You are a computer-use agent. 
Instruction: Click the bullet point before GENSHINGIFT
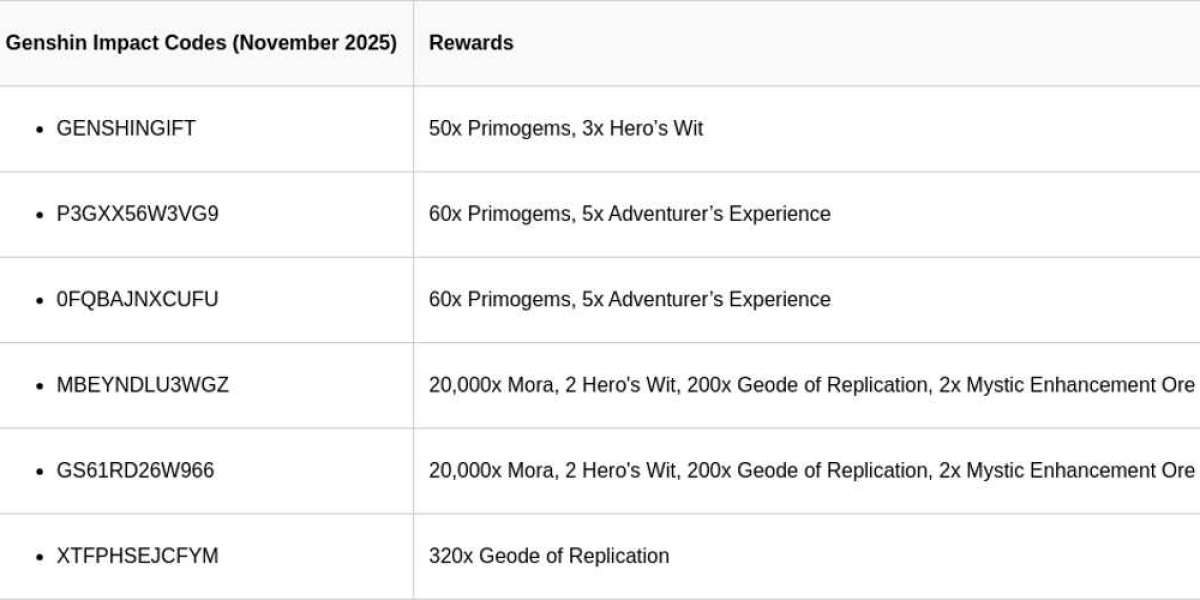pos(40,130)
